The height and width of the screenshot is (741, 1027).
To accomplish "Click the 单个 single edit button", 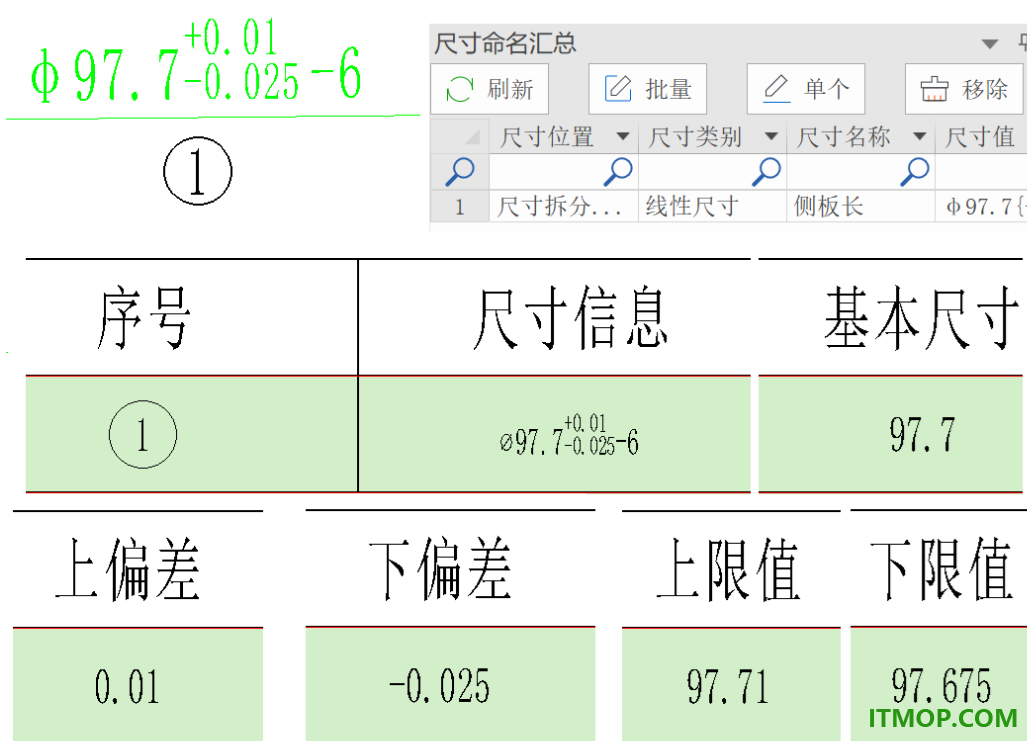I will [x=806, y=89].
